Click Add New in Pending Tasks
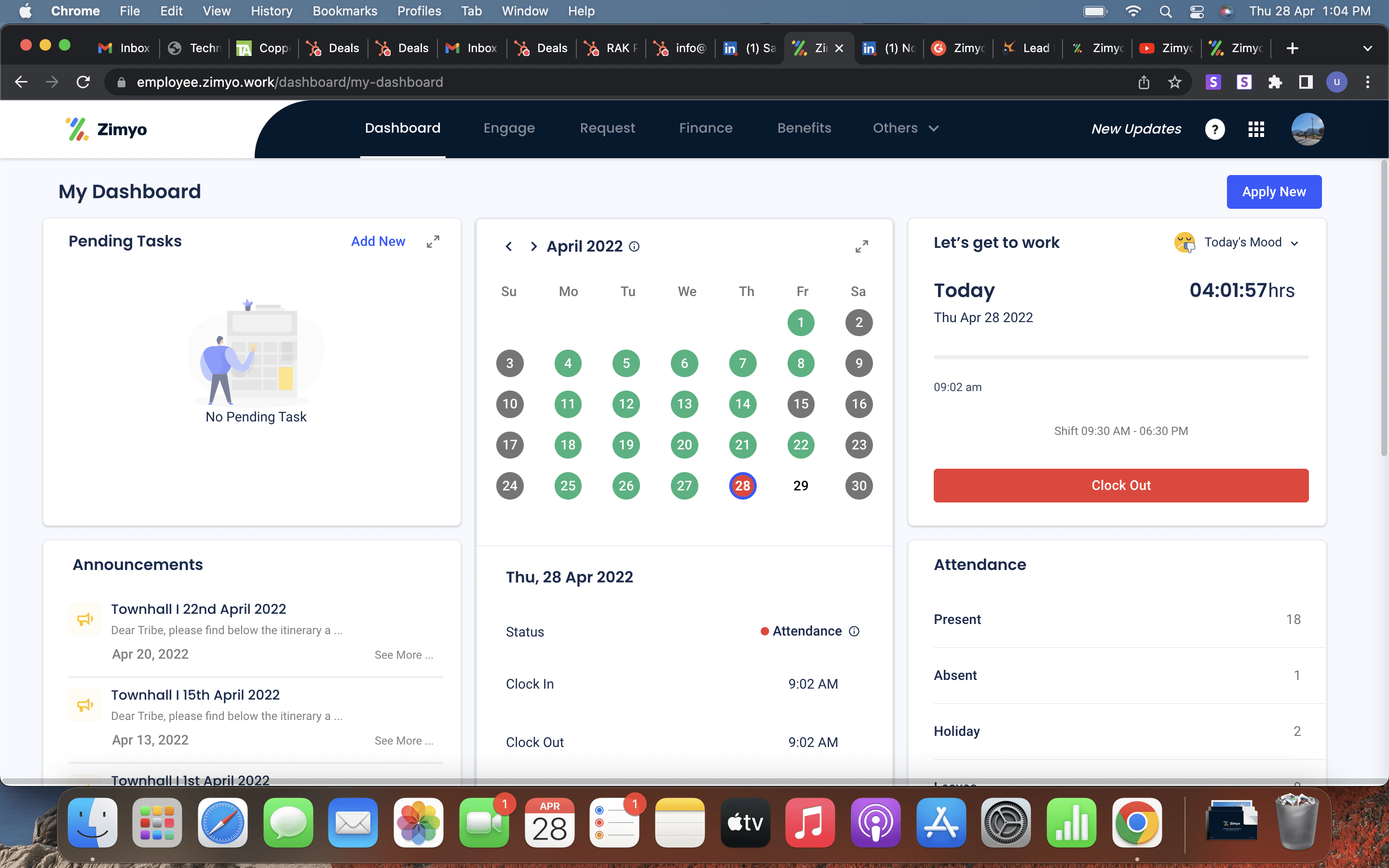Image resolution: width=1389 pixels, height=868 pixels. [x=378, y=241]
